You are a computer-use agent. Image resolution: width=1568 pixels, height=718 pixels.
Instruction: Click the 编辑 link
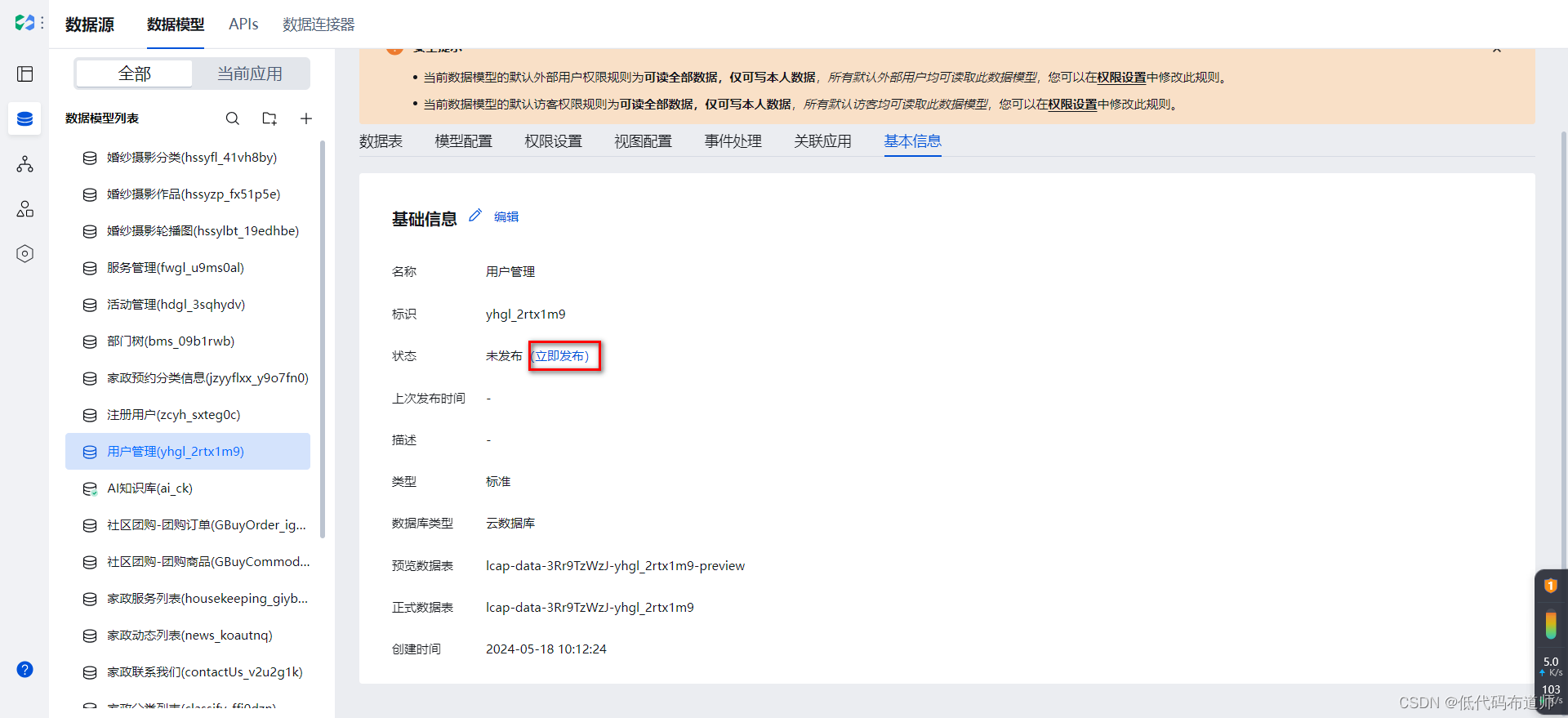pyautogui.click(x=506, y=216)
